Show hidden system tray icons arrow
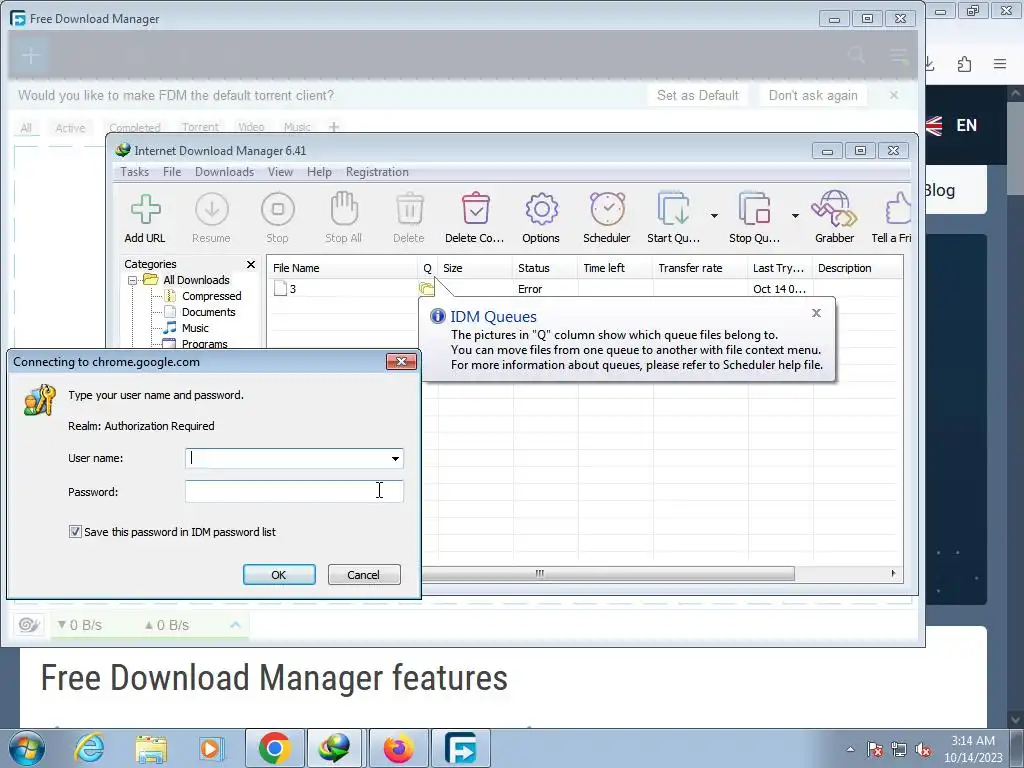This screenshot has height=768, width=1024. pos(850,749)
